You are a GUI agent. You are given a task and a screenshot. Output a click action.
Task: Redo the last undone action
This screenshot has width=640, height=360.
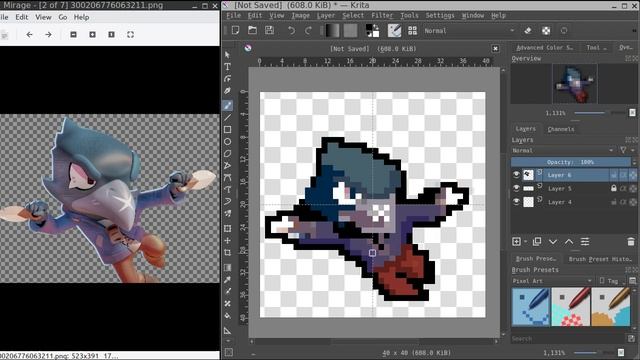coord(308,31)
